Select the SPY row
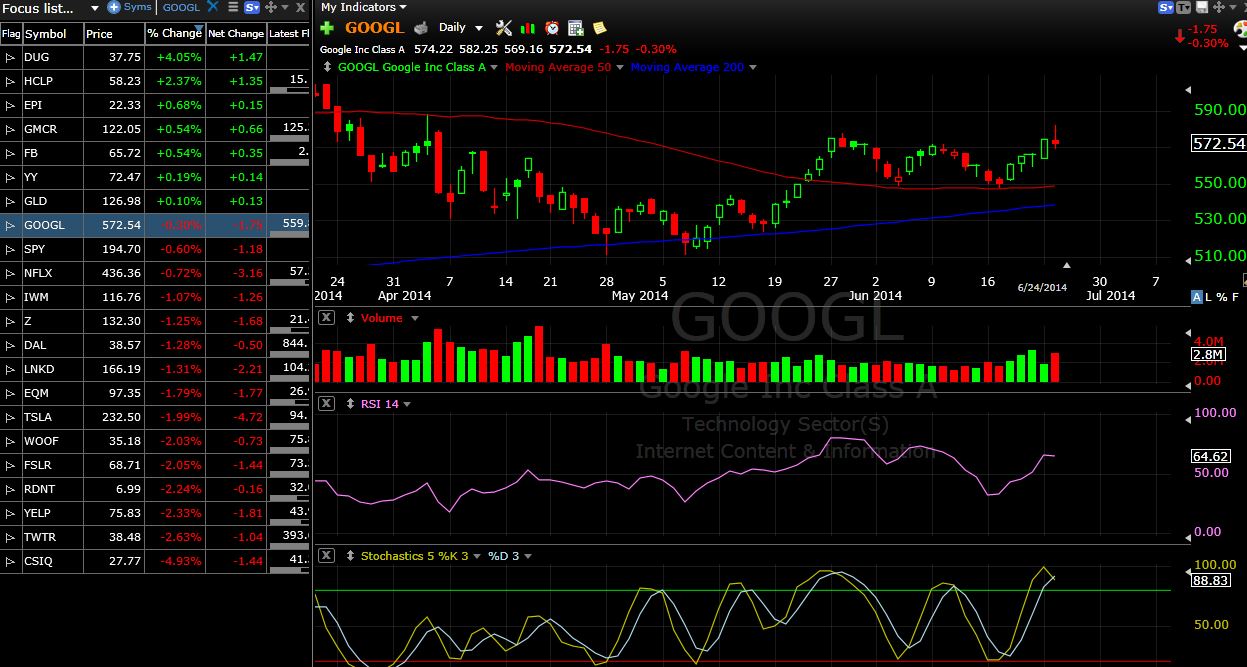Screen dimensions: 1247x667 (x=155, y=249)
